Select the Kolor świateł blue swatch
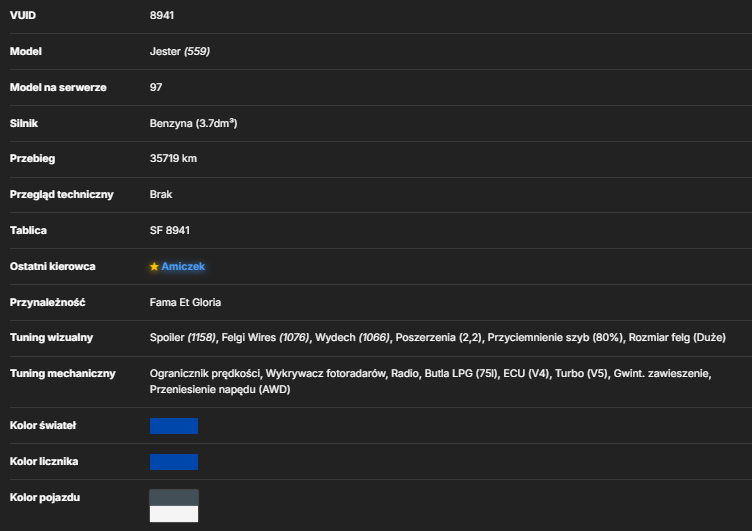752x531 pixels. [174, 426]
